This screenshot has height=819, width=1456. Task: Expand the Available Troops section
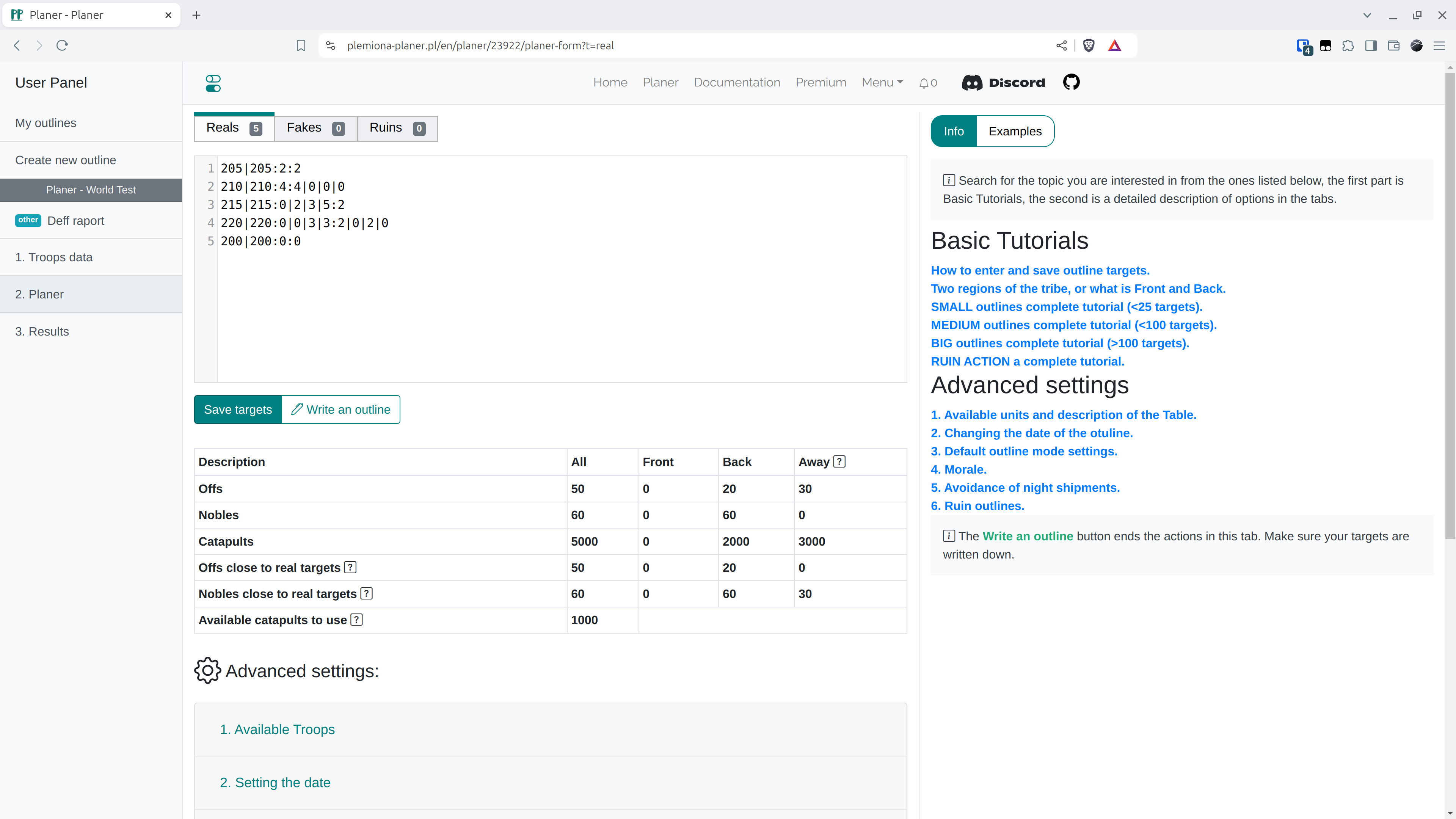[x=277, y=729]
